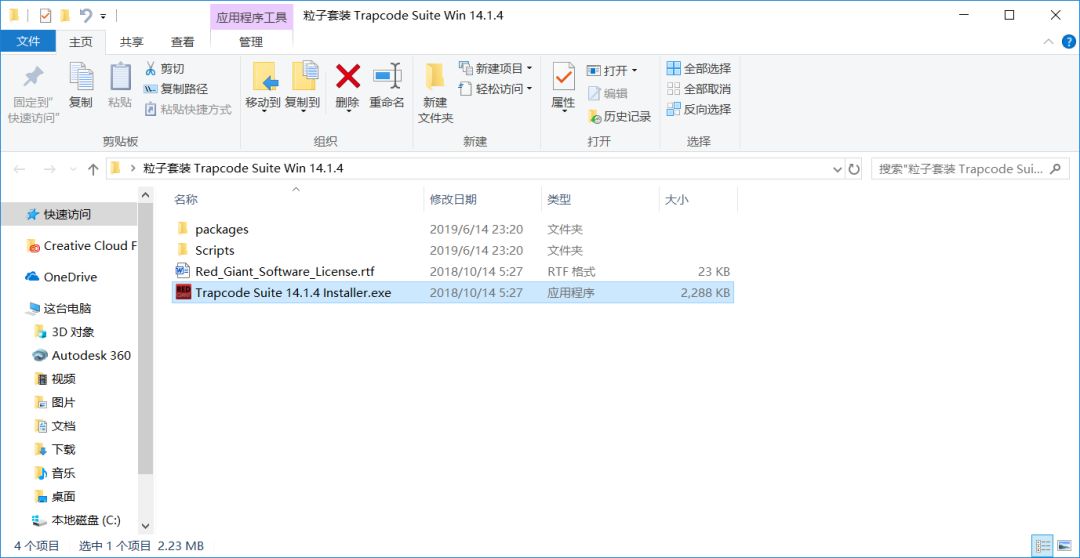Click the Forward navigation arrow
1080x558 pixels.
pos(50,169)
